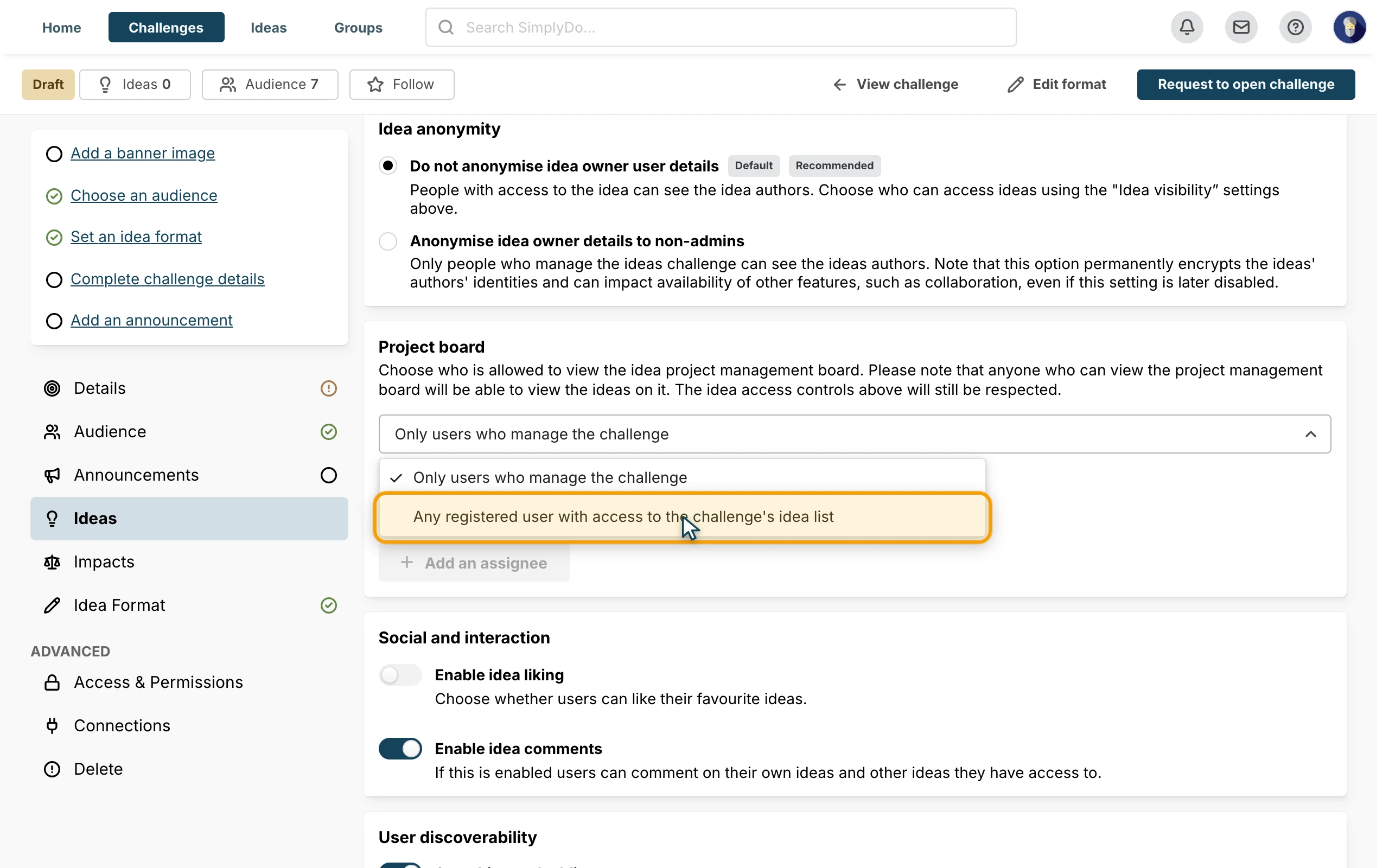Viewport: 1389px width, 868px height.
Task: Click the pencil icon beside Edit format
Action: pos(1015,85)
